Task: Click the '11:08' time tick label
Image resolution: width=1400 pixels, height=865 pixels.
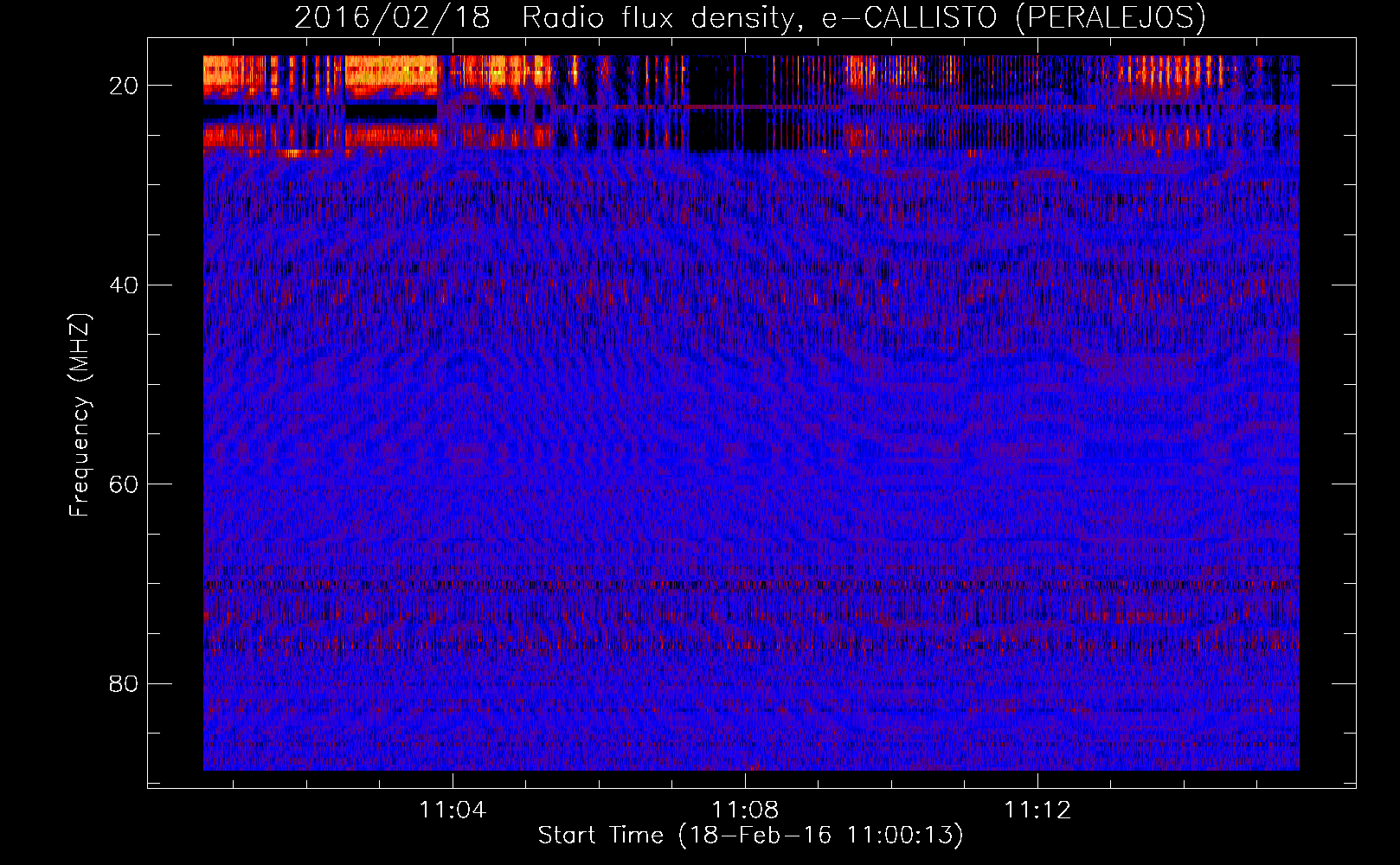Action: pyautogui.click(x=745, y=811)
